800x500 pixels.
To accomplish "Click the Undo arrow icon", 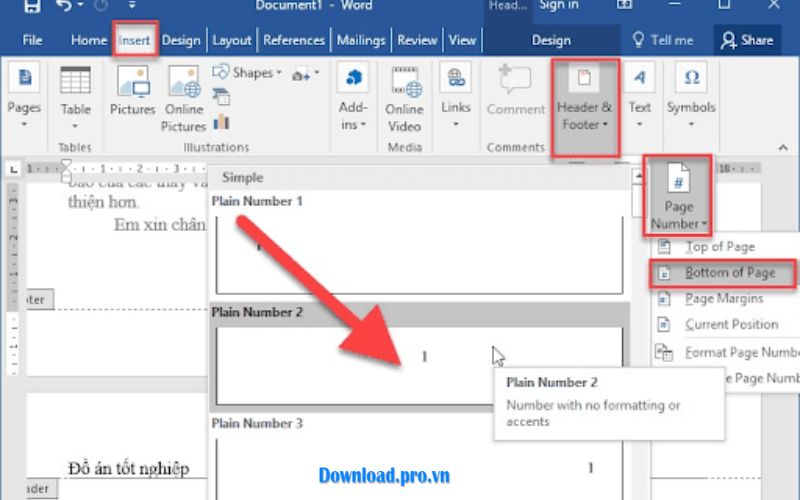I will [x=63, y=7].
